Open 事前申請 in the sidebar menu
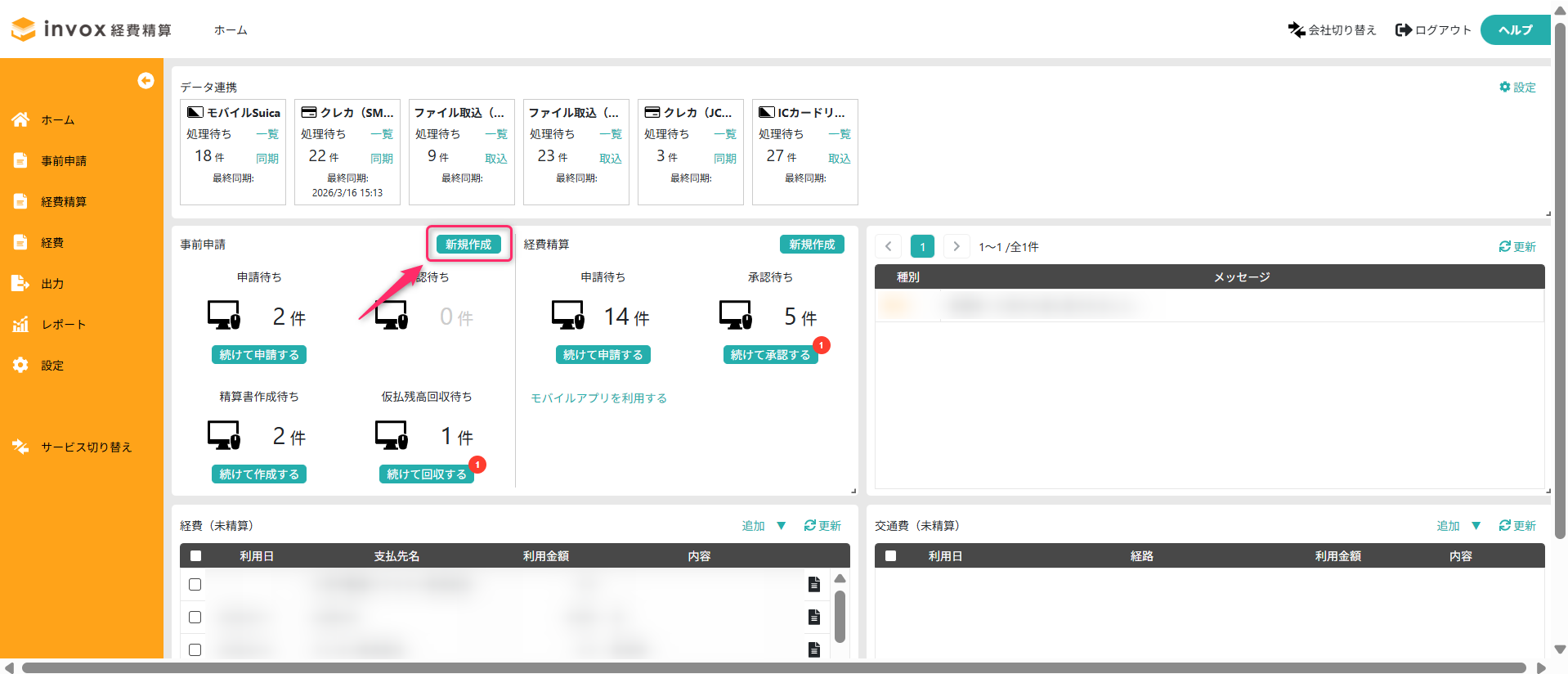Viewport: 1568px width, 674px height. click(64, 161)
